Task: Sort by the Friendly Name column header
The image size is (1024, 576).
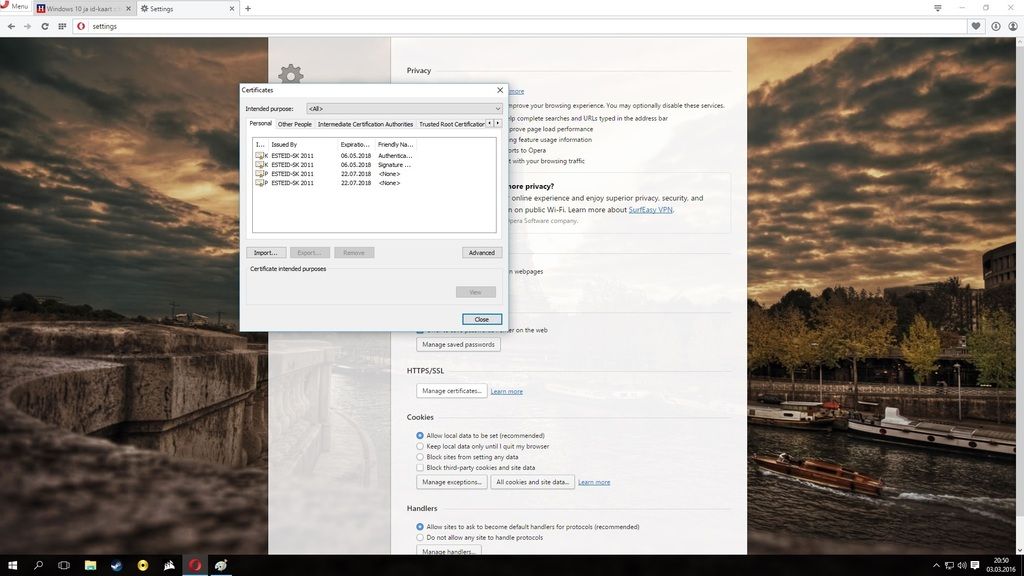Action: (396, 144)
